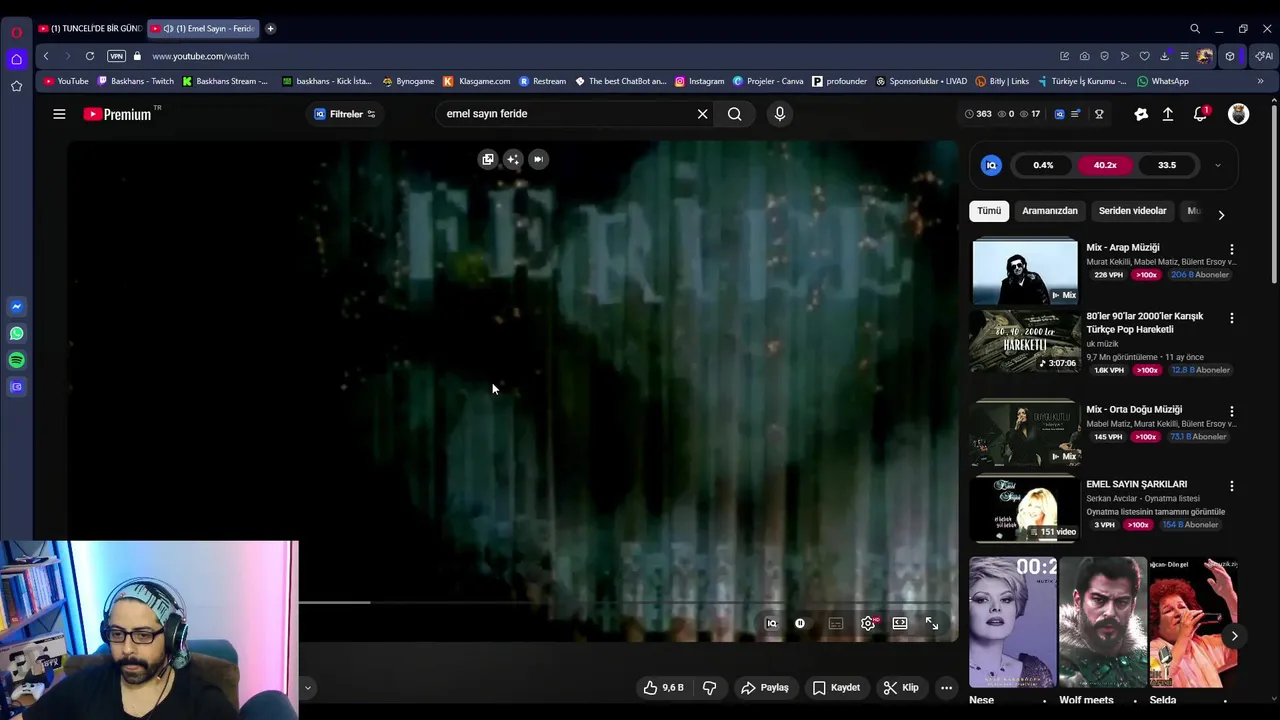Click the pop-out icon over the video
This screenshot has width=1280, height=720.
pyautogui.click(x=487, y=159)
